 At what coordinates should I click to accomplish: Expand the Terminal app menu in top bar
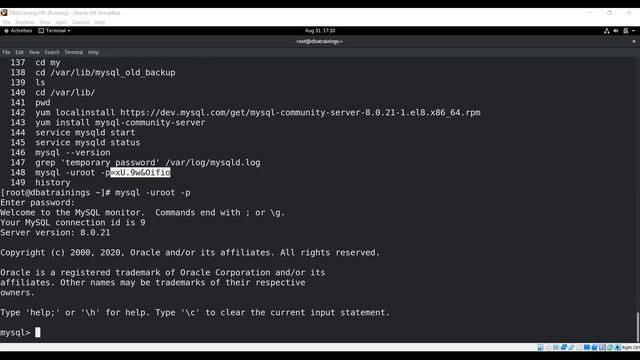point(54,31)
